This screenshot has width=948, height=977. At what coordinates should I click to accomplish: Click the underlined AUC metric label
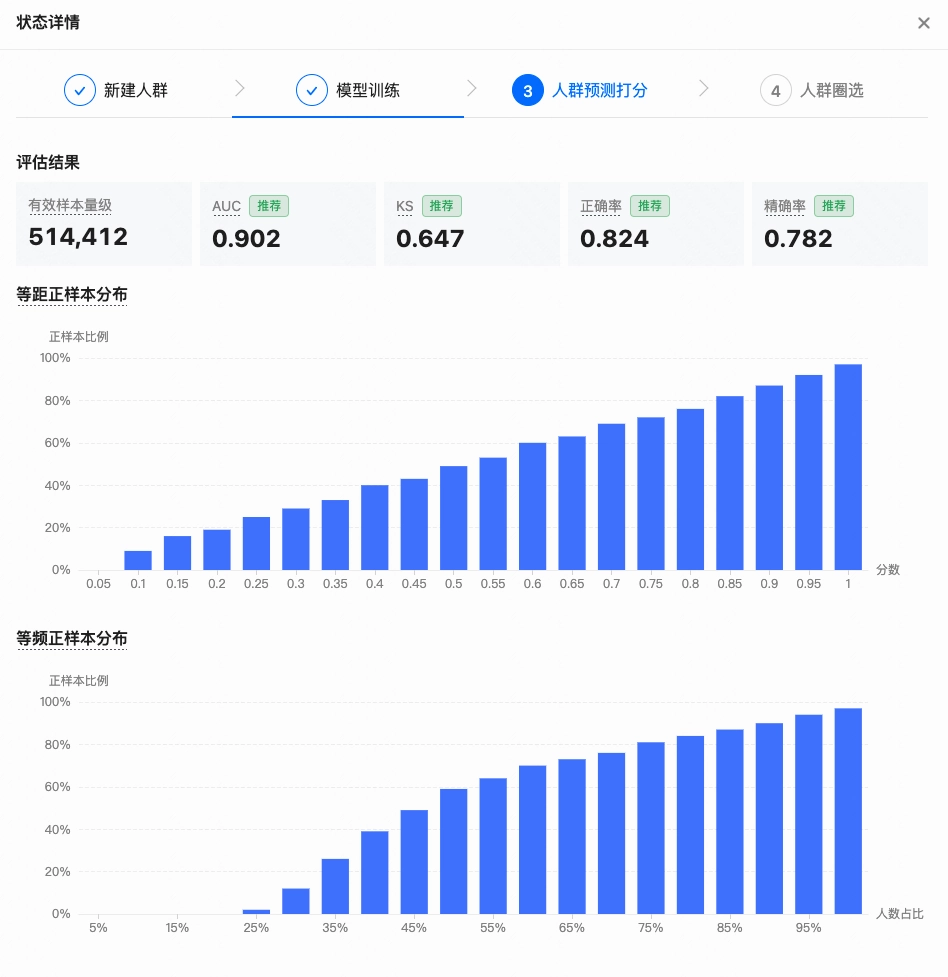tap(226, 206)
